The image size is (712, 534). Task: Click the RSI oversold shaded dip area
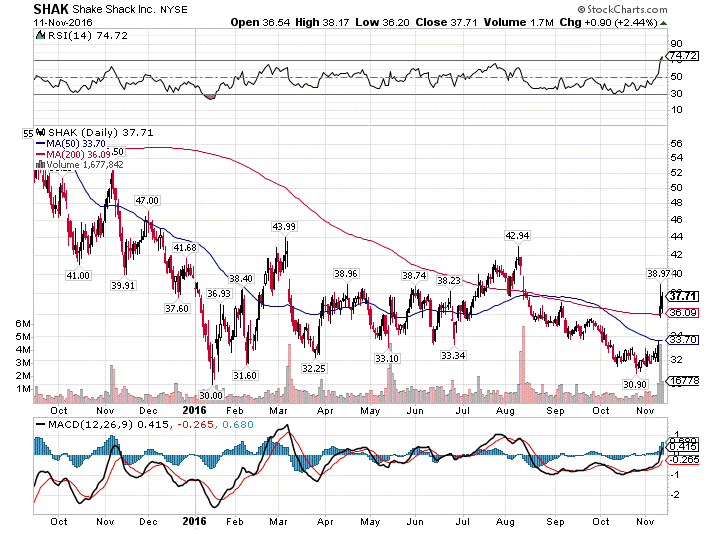(209, 97)
